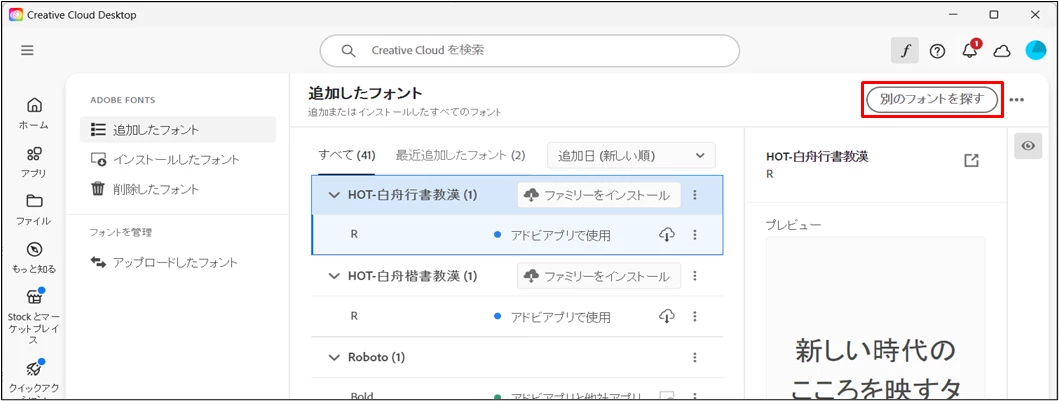Switch to 最近追加したフォント (2) tab

tap(461, 155)
